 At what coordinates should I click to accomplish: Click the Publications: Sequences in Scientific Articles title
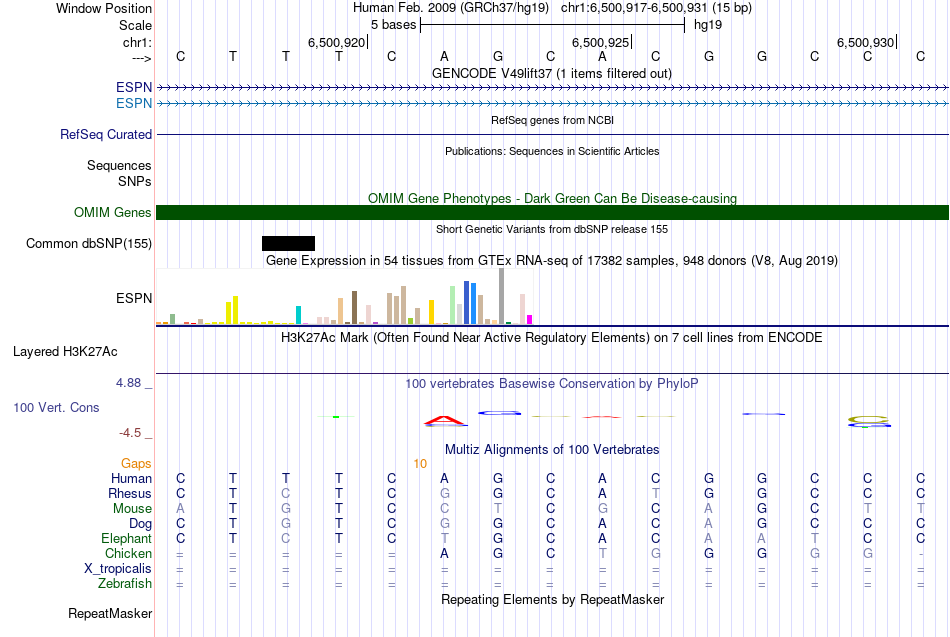pyautogui.click(x=552, y=151)
